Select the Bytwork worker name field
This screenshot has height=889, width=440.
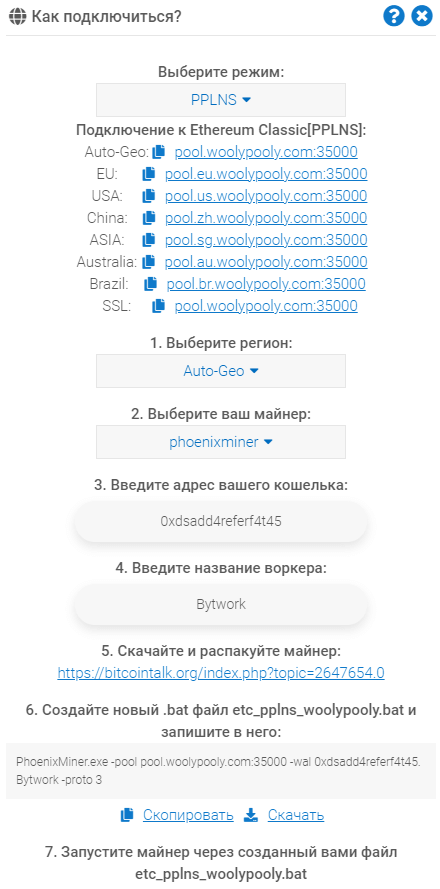click(221, 604)
